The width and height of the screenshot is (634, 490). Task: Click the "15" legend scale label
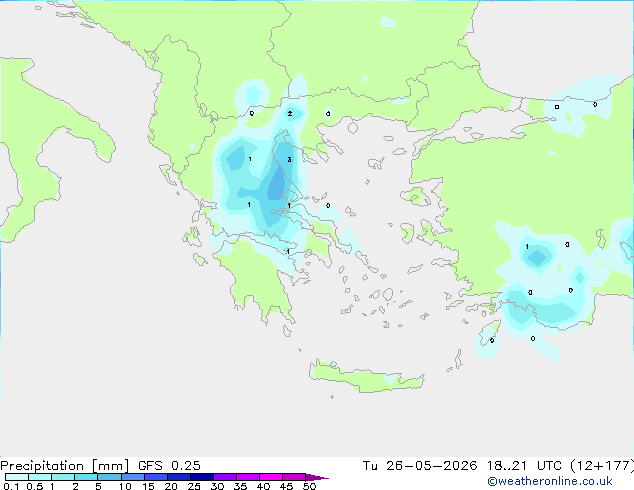click(x=148, y=486)
